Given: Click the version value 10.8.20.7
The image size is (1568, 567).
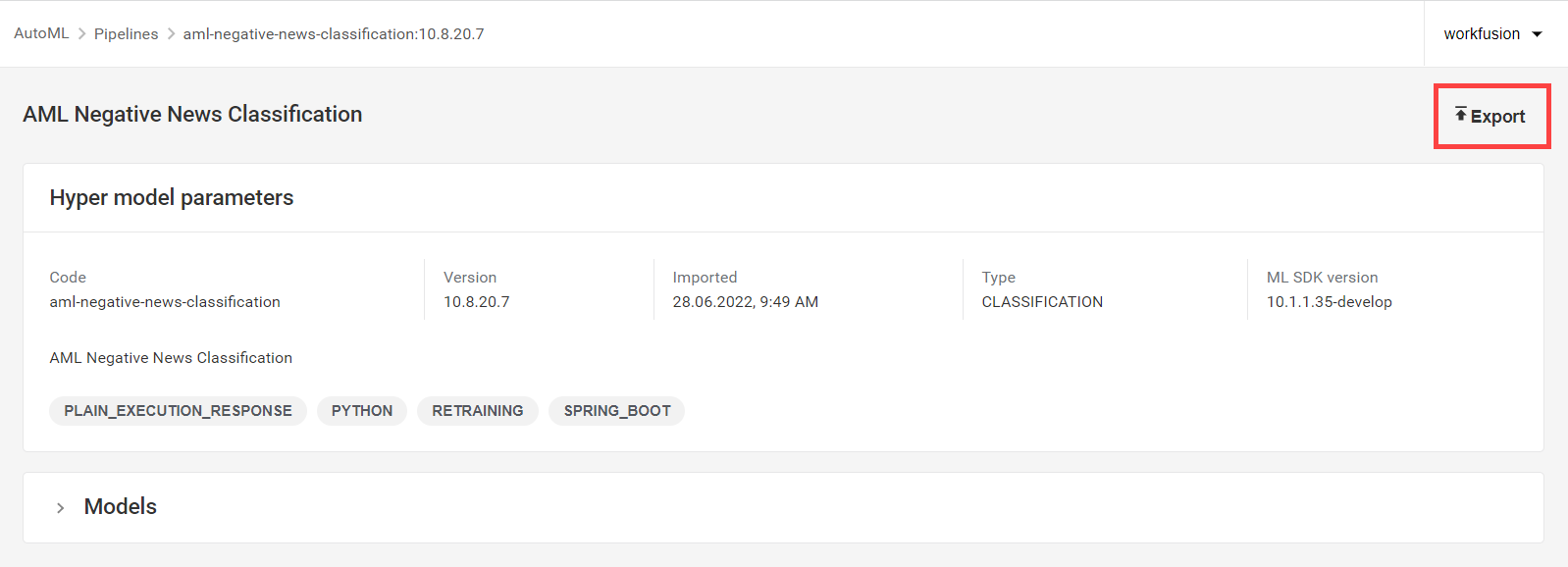Looking at the screenshot, I should click(x=477, y=302).
